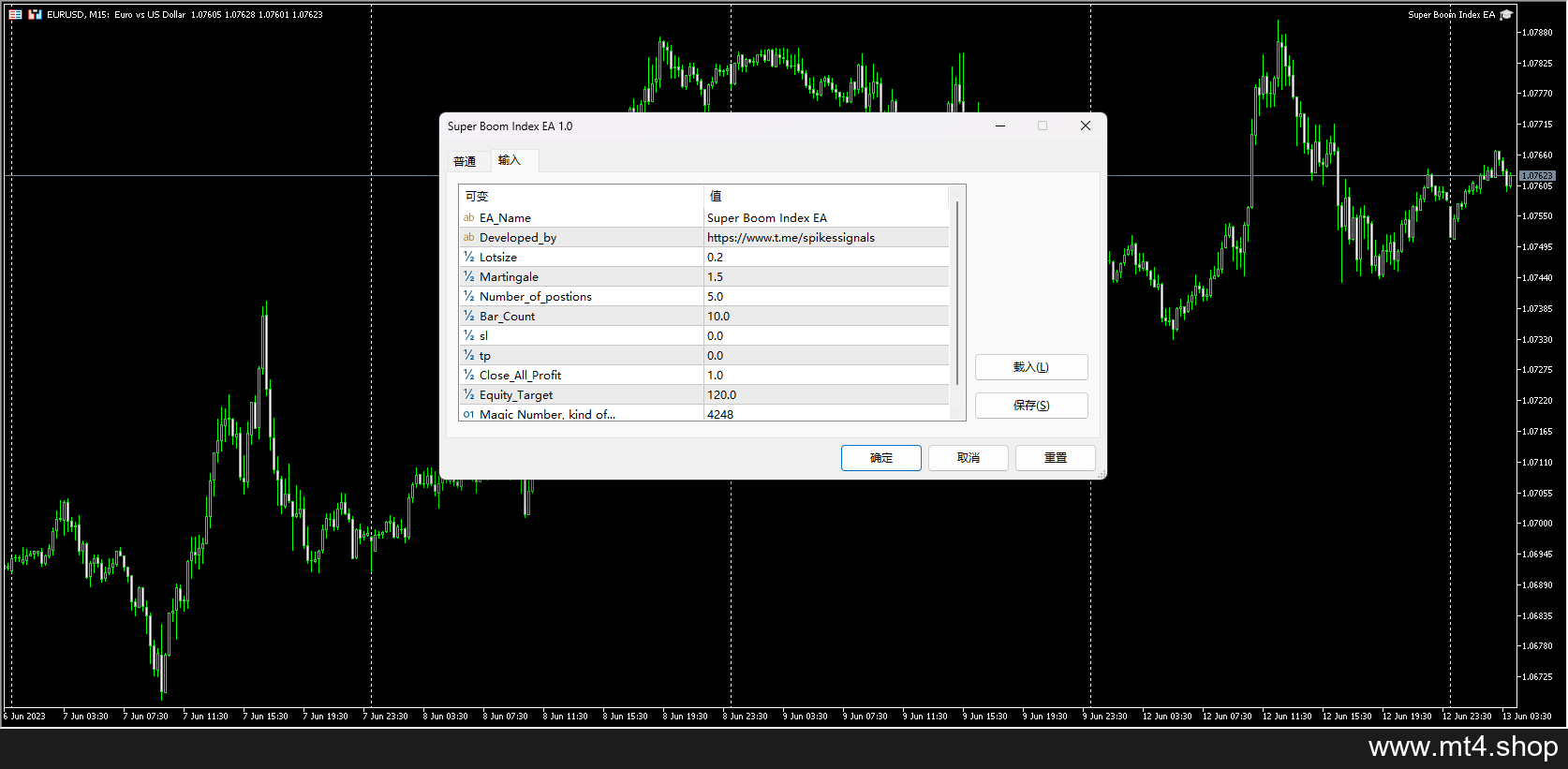The height and width of the screenshot is (769, 1568).
Task: Click the double-type icon beside Close_All_Profit
Action: click(468, 376)
